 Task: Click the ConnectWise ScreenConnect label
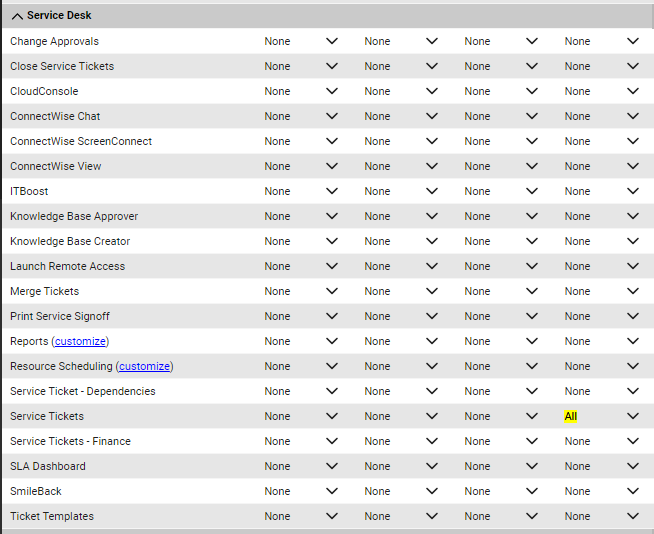(x=81, y=141)
